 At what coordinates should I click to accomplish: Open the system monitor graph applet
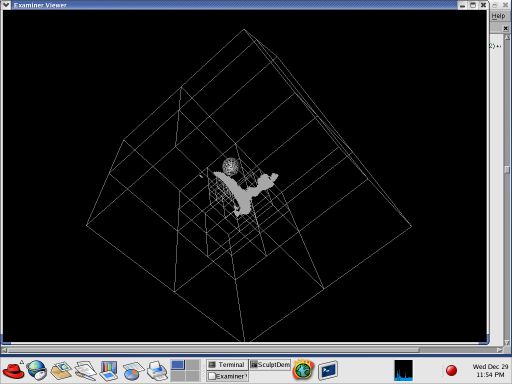tap(403, 370)
